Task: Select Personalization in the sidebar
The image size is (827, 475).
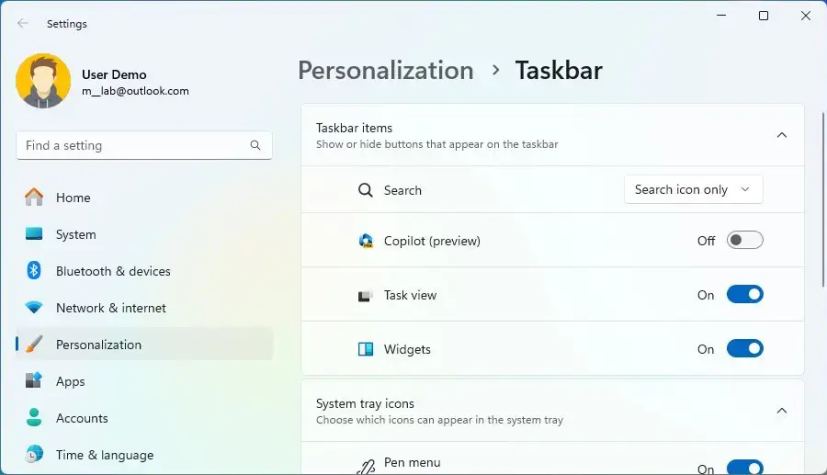Action: pyautogui.click(x=144, y=344)
